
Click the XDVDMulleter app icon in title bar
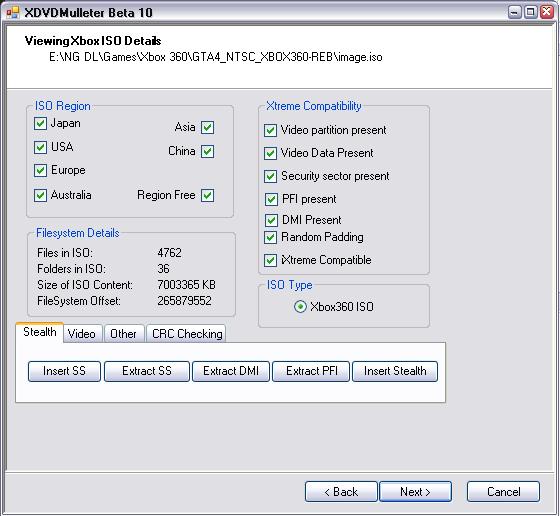pyautogui.click(x=12, y=13)
